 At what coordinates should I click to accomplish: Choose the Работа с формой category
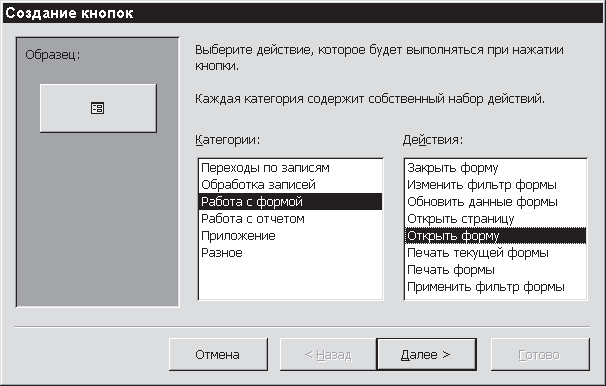coord(290,202)
